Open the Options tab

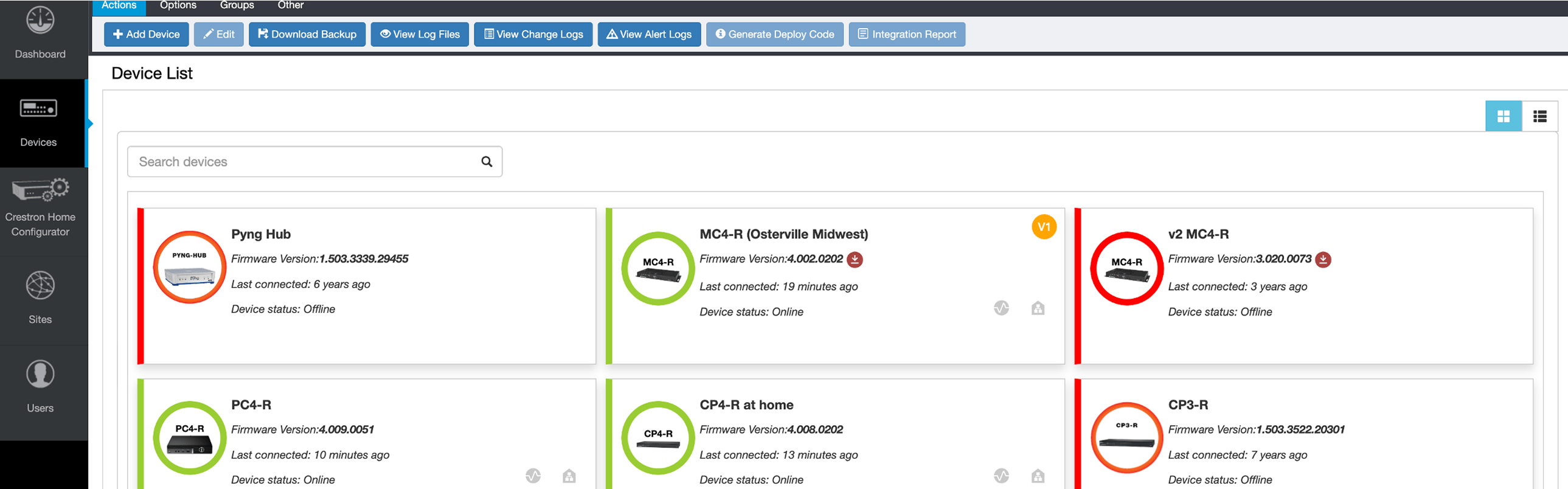pyautogui.click(x=178, y=5)
